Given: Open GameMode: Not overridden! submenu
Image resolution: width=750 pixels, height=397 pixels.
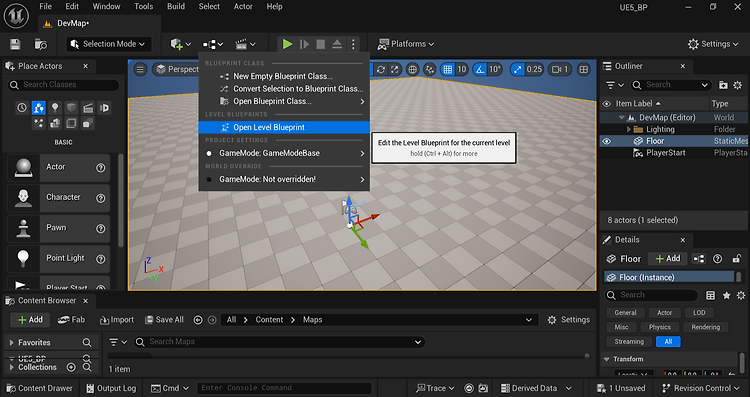Looking at the screenshot, I should tap(284, 179).
